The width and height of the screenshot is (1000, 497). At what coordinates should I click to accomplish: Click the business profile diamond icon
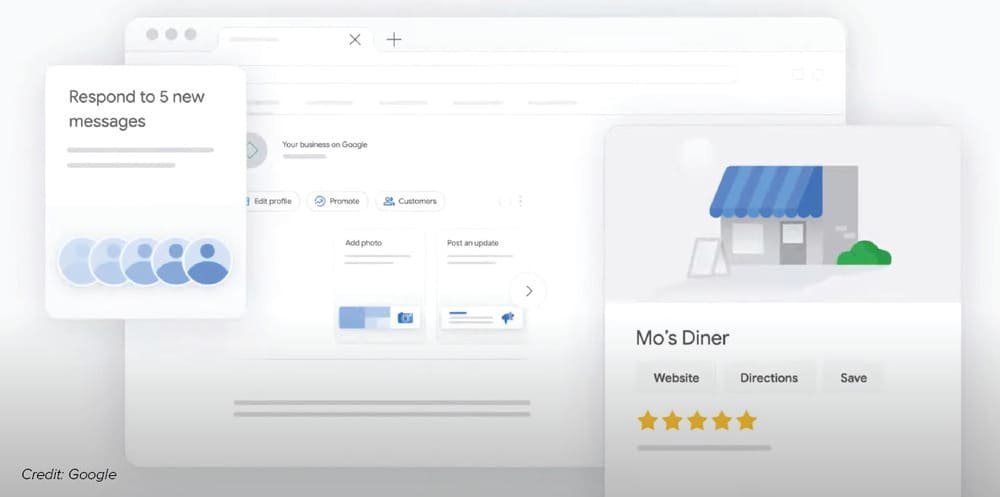pyautogui.click(x=253, y=151)
